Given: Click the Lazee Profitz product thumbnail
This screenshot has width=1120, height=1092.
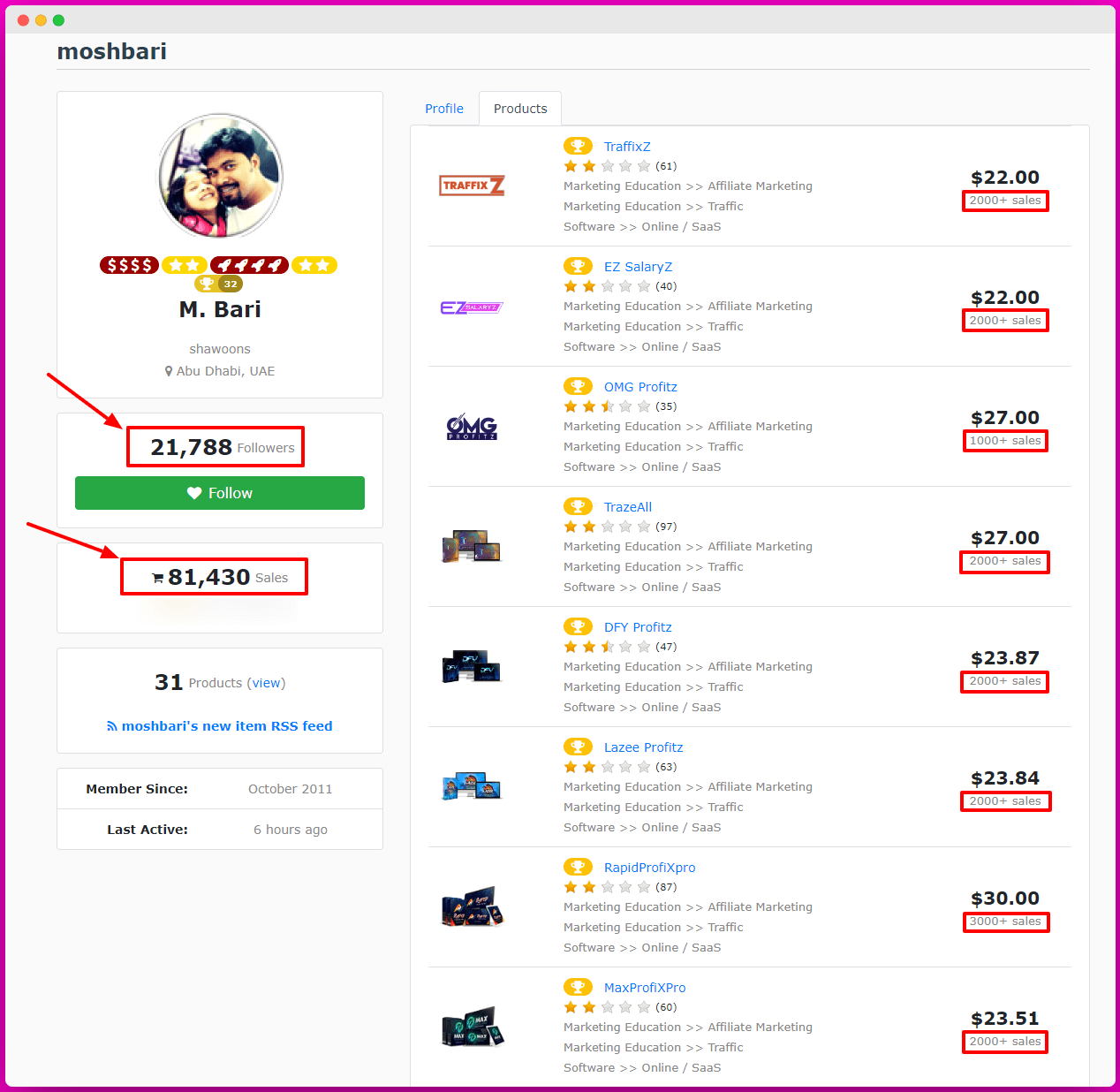Looking at the screenshot, I should point(472,786).
